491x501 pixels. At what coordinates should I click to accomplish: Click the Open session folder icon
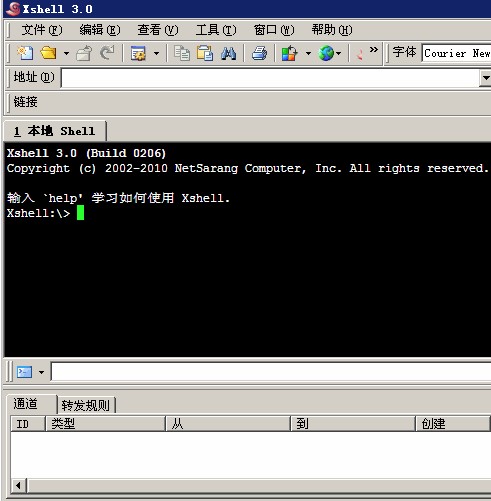click(x=49, y=53)
